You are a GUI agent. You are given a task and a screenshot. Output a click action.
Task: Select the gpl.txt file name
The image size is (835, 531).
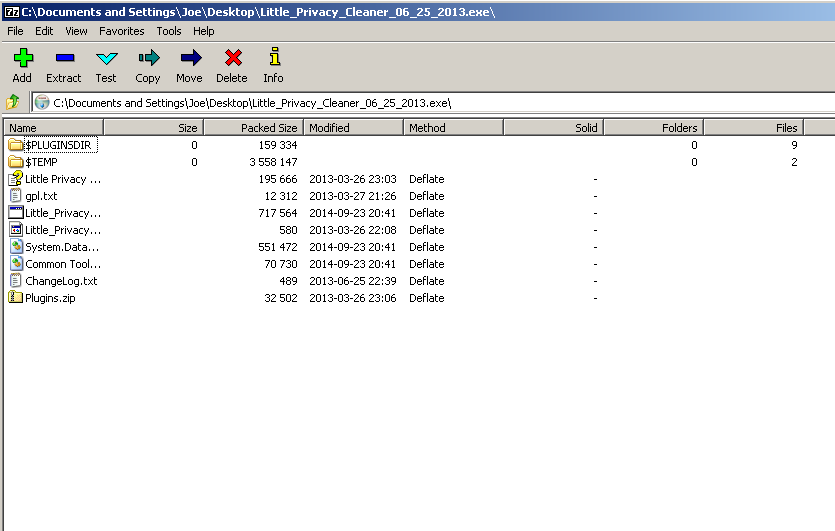click(x=41, y=196)
